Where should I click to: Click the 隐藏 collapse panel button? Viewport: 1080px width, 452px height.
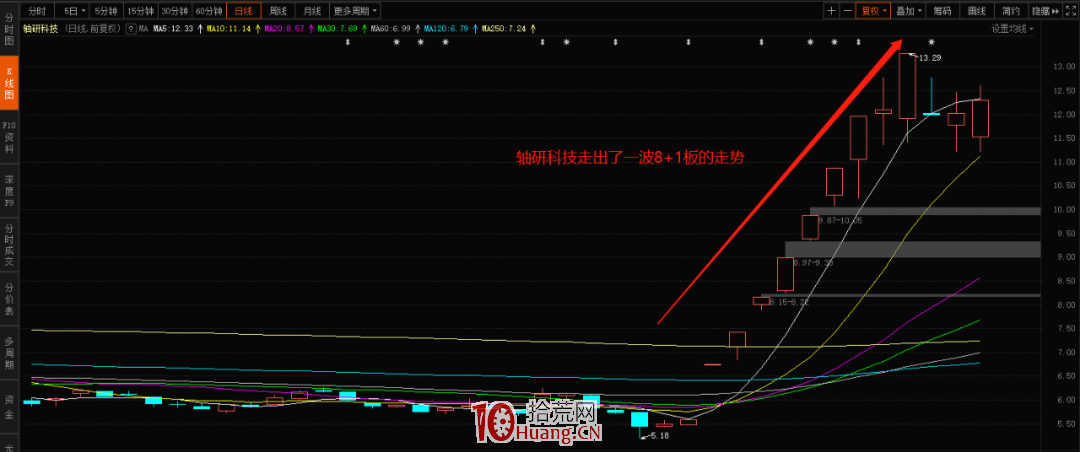pyautogui.click(x=1046, y=10)
